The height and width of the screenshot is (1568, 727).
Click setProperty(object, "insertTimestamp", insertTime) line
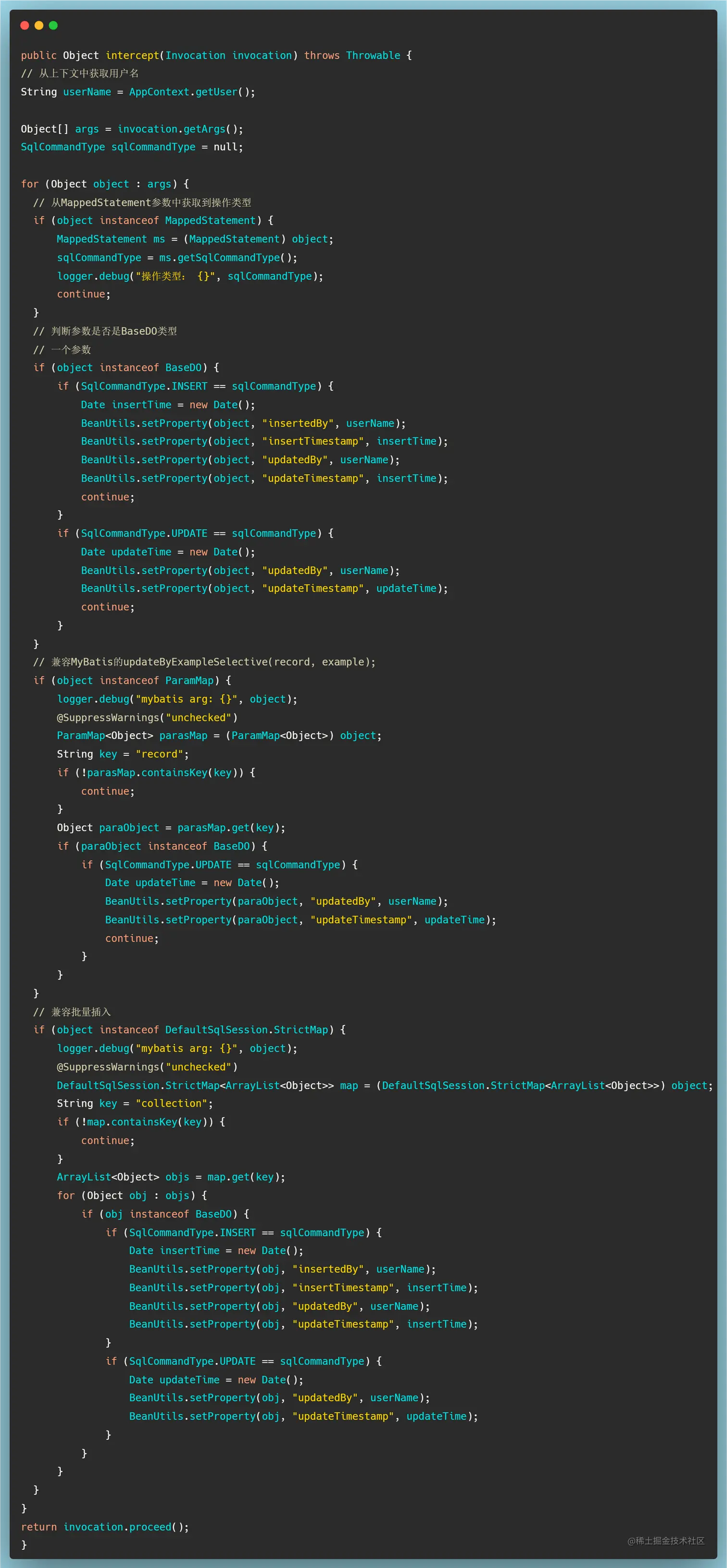click(x=264, y=441)
